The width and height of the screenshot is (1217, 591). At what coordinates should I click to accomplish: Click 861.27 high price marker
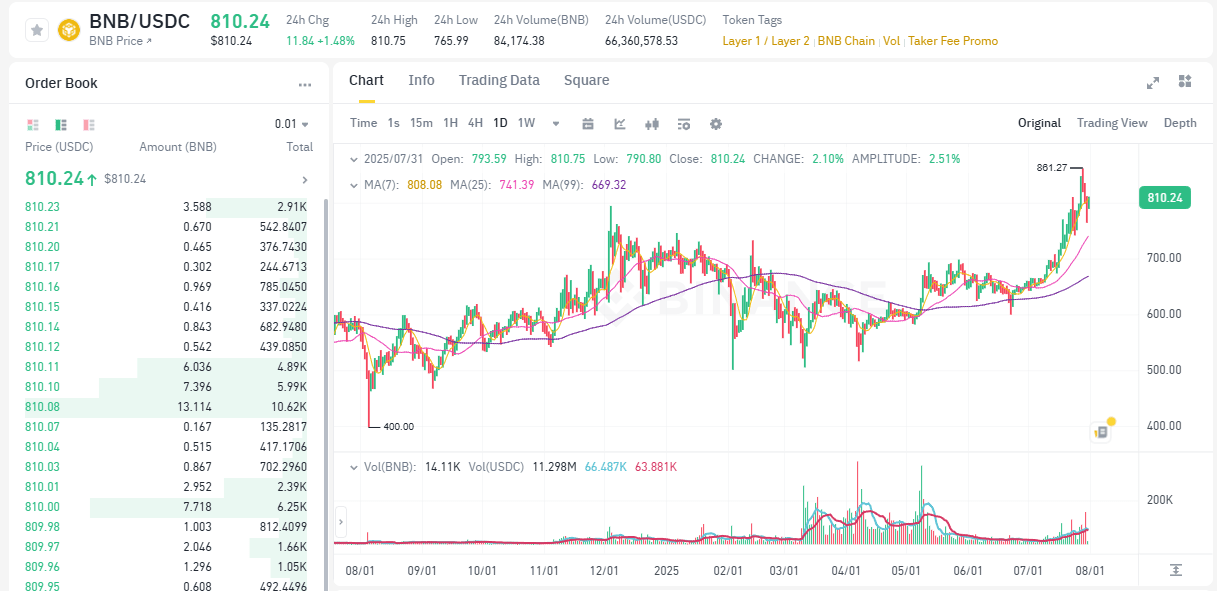pyautogui.click(x=1052, y=168)
